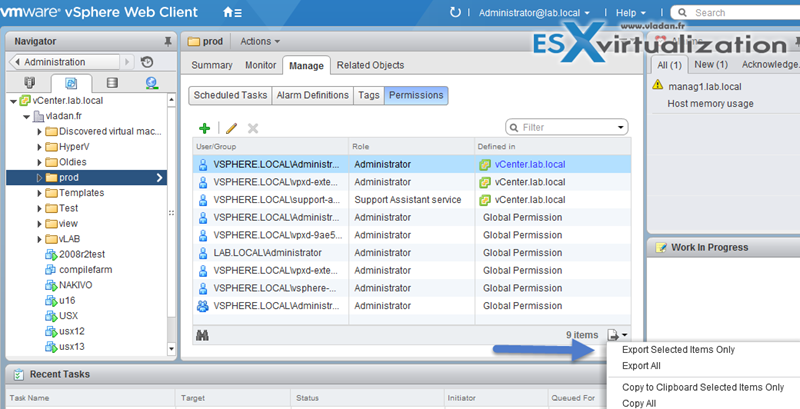
Task: Choose Export All menu entry
Action: click(641, 366)
